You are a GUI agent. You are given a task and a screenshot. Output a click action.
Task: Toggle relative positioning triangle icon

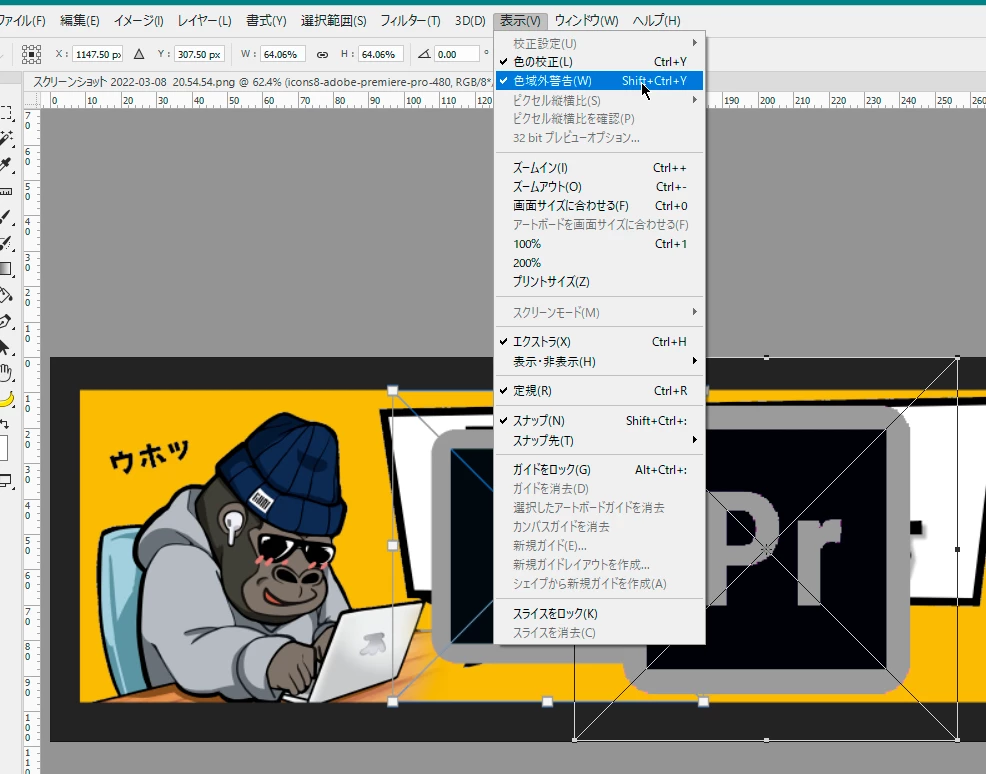coord(139,55)
